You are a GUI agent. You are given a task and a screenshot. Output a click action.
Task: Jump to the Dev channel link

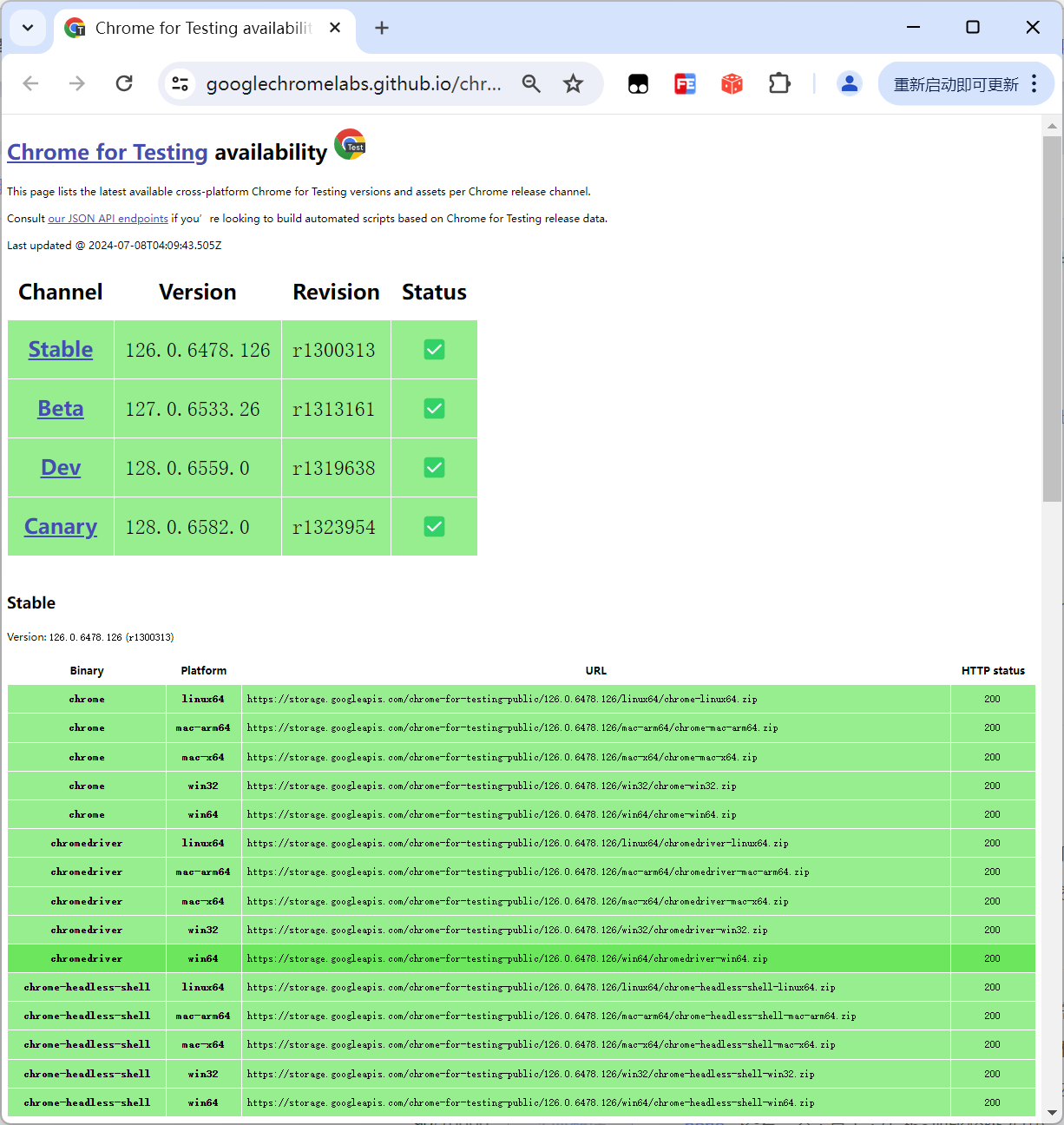pos(61,467)
